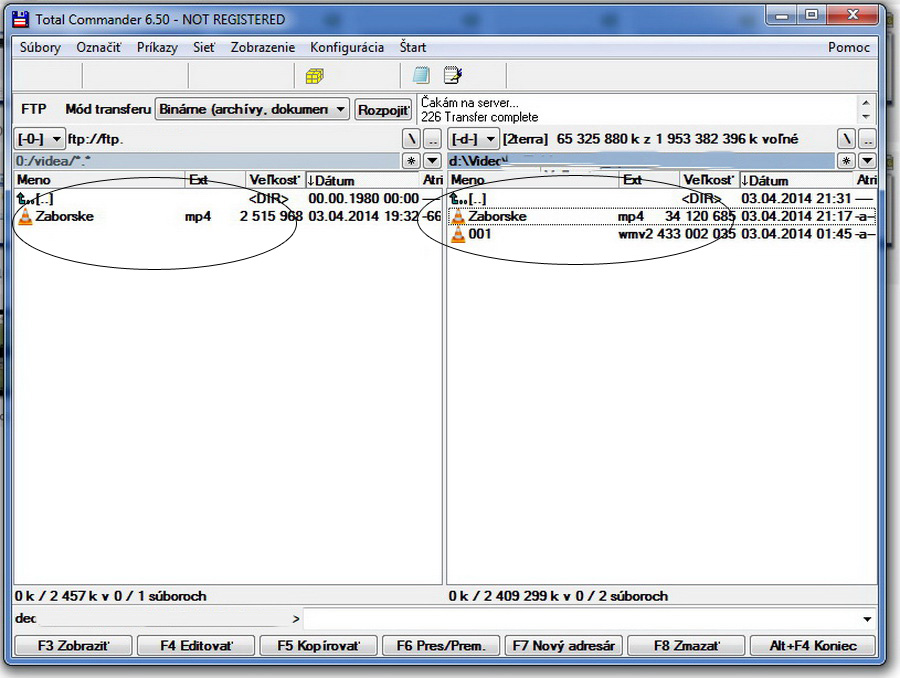Viewport: 900px width, 678px height.
Task: Click the Total Commander floppy title icon
Action: click(21, 20)
